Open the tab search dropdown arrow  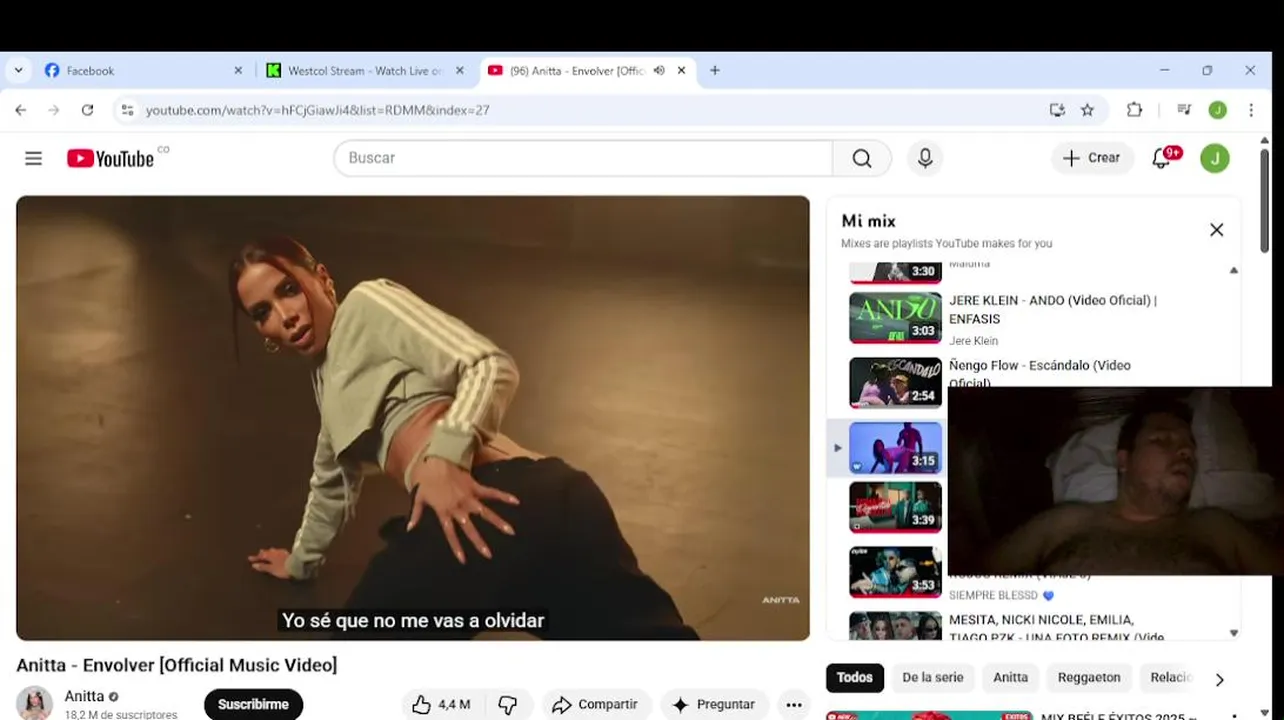(18, 71)
